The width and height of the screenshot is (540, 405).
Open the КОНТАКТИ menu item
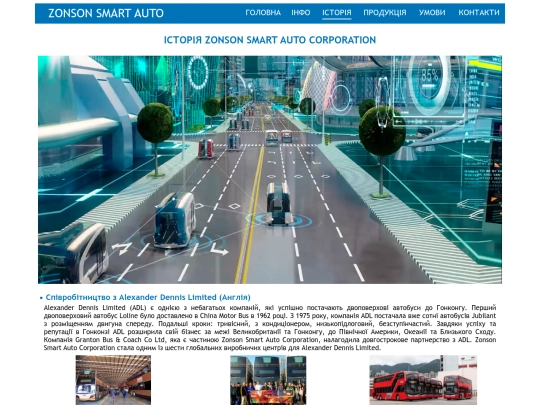(479, 13)
